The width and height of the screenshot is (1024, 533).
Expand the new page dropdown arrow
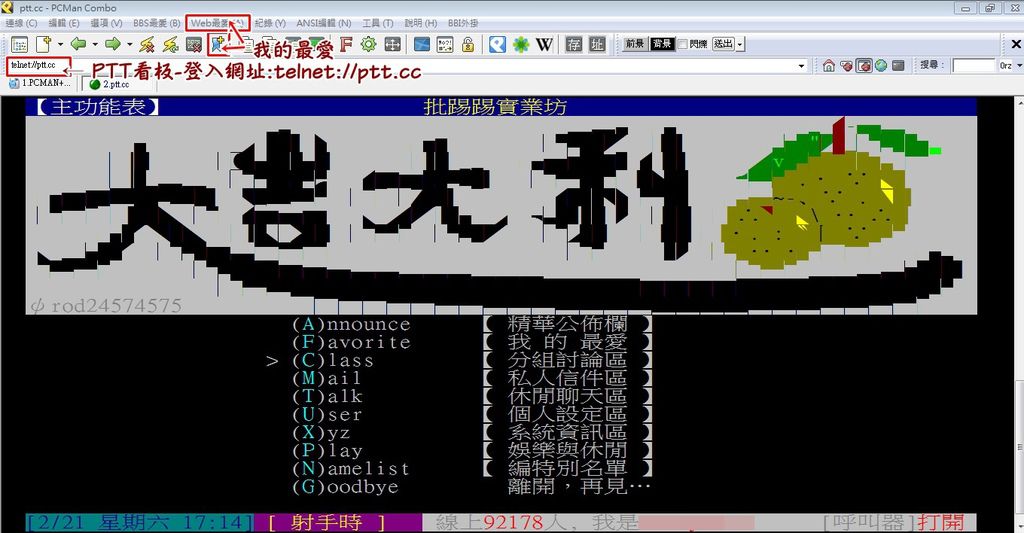pyautogui.click(x=60, y=44)
